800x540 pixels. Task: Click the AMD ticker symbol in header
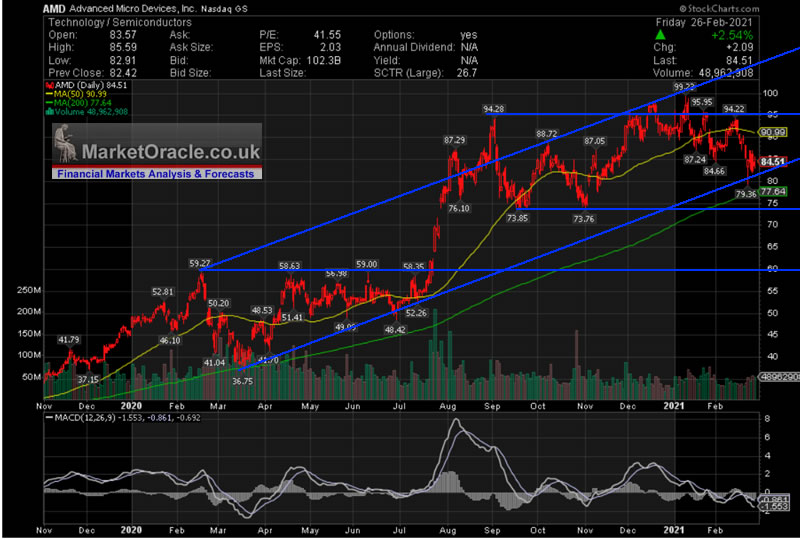[55, 8]
